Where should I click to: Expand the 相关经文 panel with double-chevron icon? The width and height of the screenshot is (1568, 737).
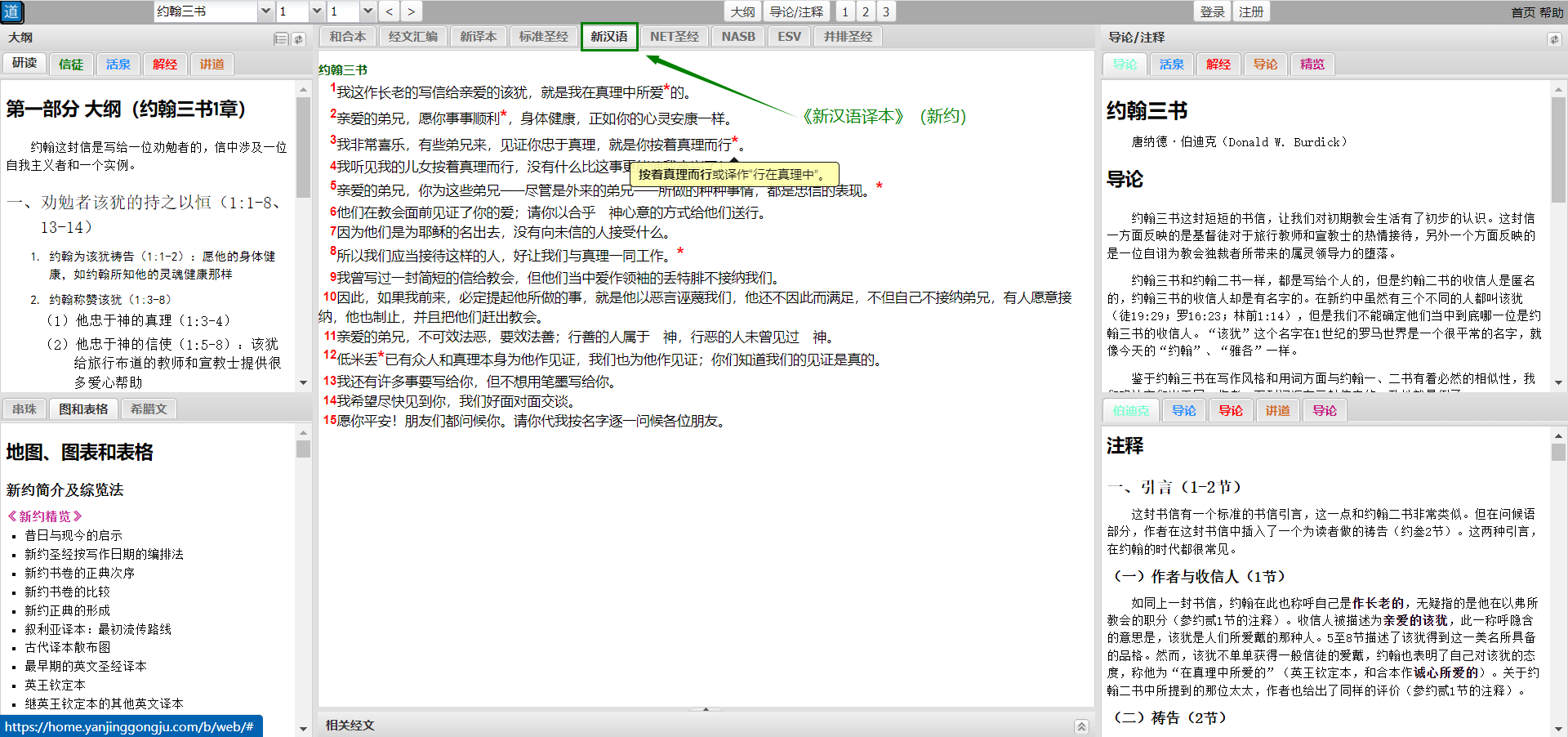(x=1081, y=726)
